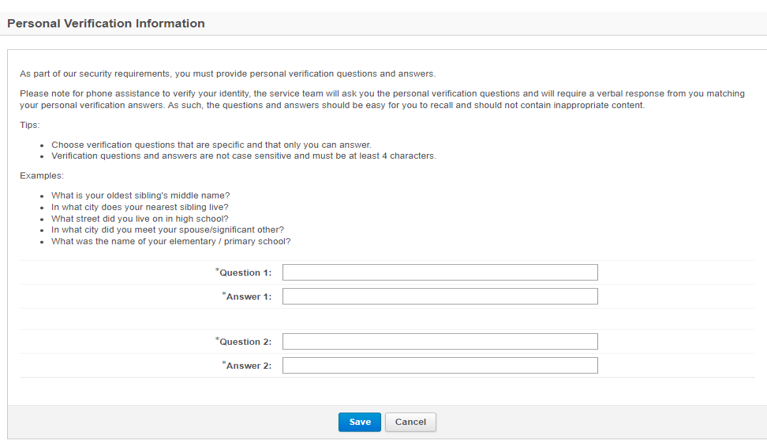Focus the Answer 1 input box
Viewport: 767px width, 442px height.
[440, 296]
